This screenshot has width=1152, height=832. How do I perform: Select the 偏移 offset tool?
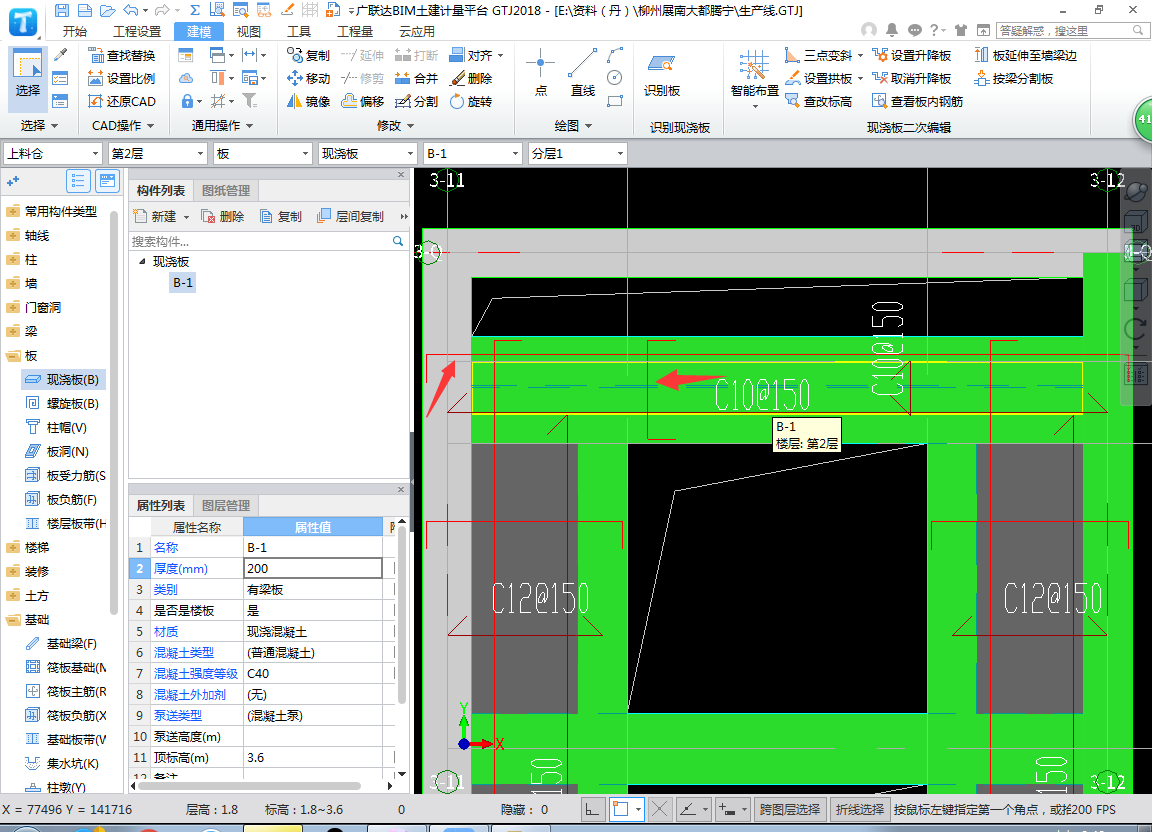click(363, 101)
